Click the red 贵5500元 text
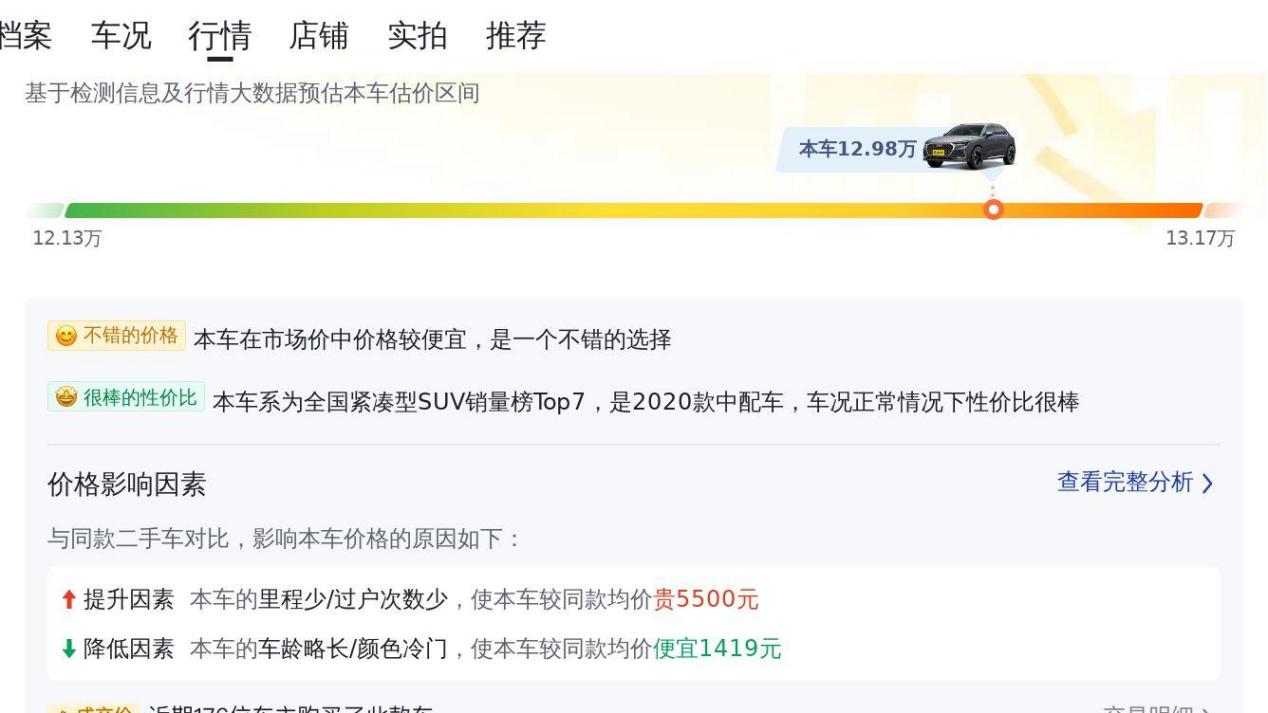Image resolution: width=1268 pixels, height=713 pixels. coord(706,600)
